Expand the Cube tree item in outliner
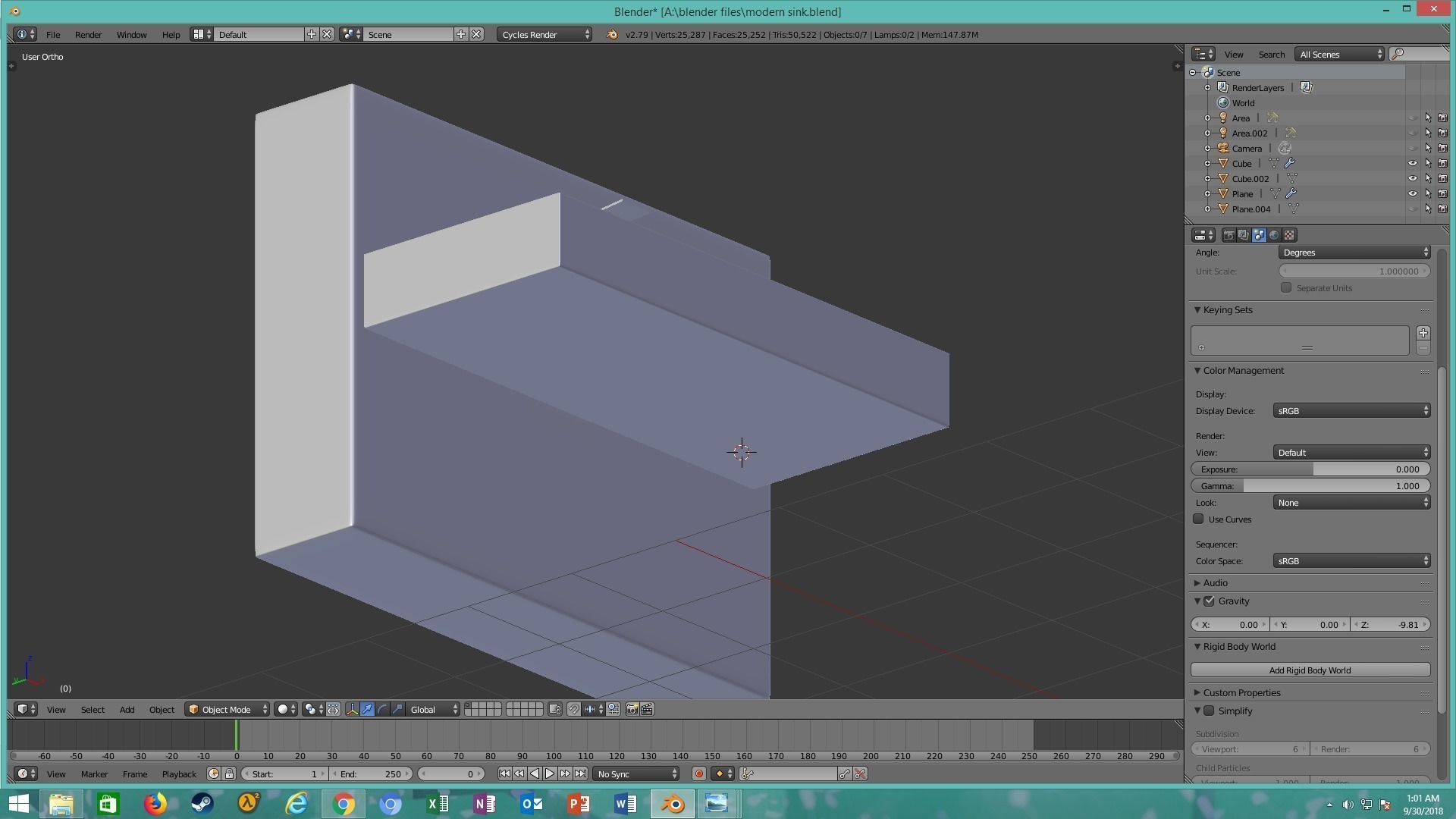The image size is (1456, 819). pyautogui.click(x=1207, y=163)
